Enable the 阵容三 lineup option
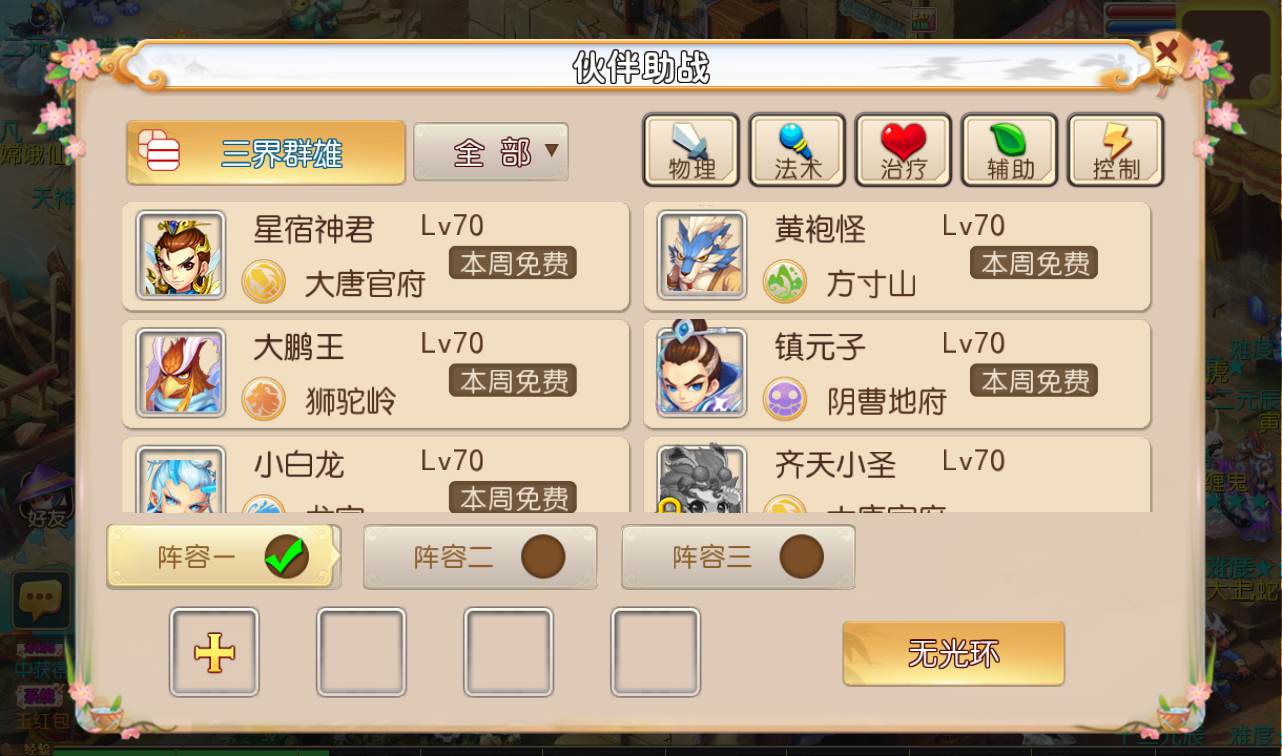 point(738,557)
